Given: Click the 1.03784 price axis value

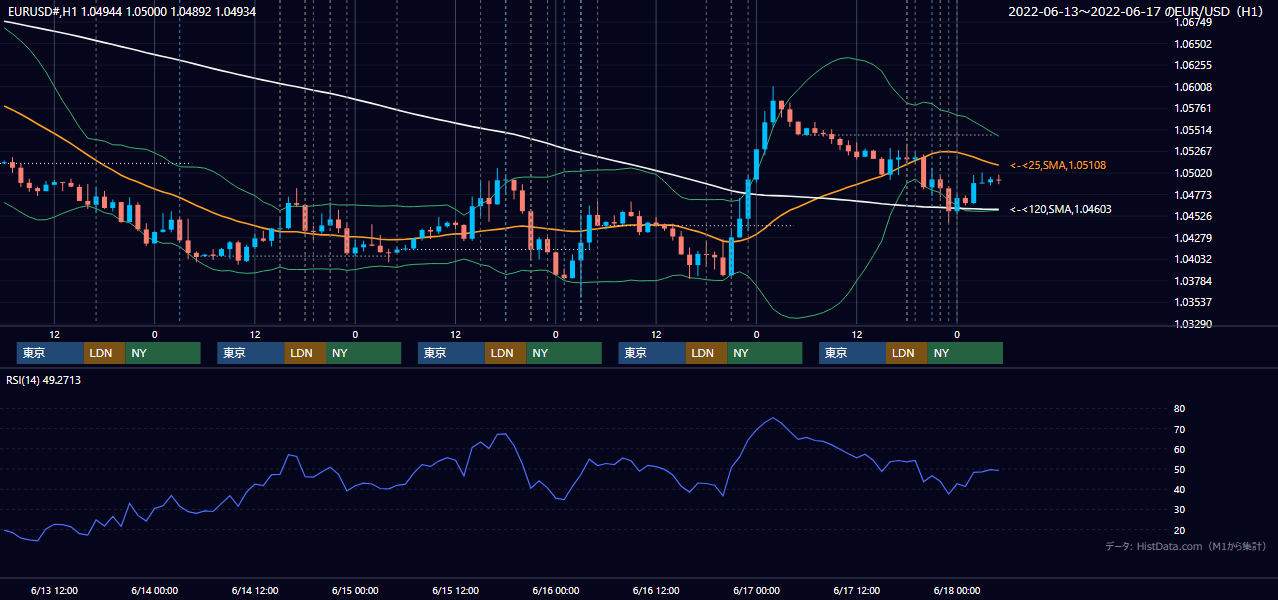Looking at the screenshot, I should coord(1193,281).
